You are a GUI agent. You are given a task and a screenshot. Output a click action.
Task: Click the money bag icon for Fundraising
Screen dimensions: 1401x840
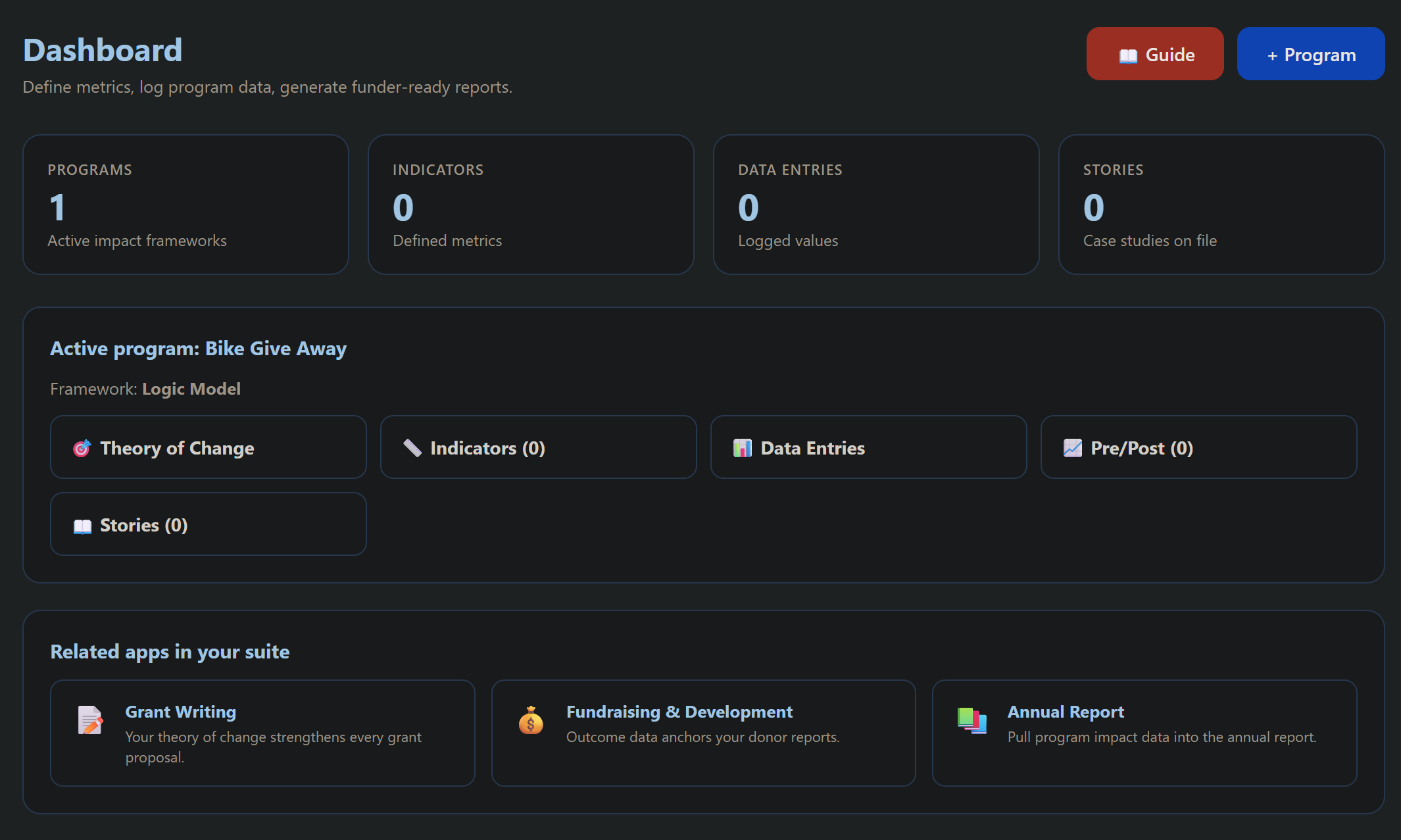531,720
